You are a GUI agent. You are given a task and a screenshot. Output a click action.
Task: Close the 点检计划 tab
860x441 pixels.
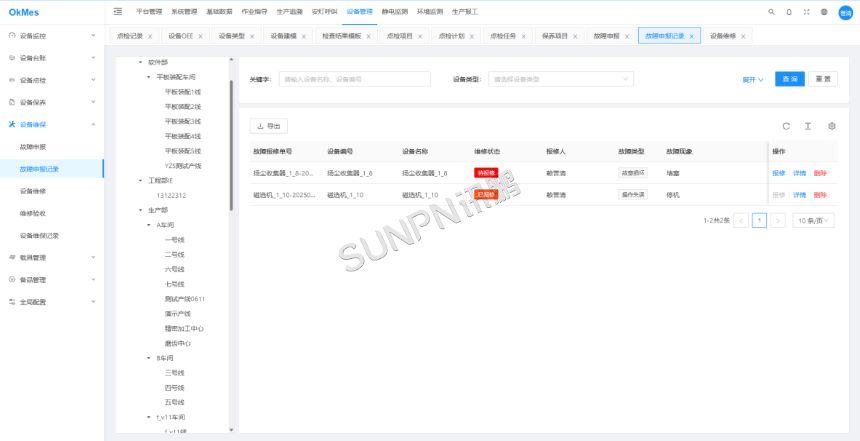coord(471,36)
